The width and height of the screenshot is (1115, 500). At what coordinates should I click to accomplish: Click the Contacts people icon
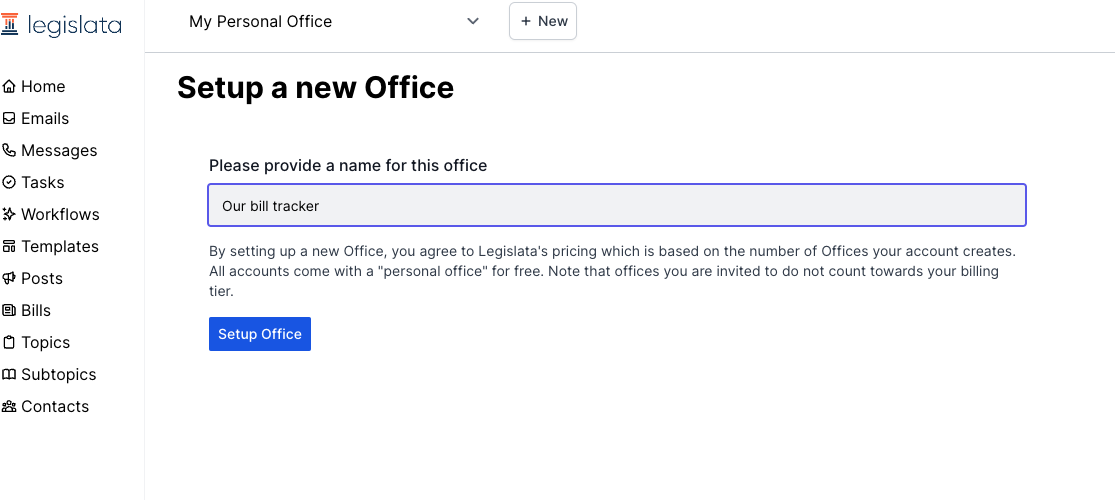coord(10,407)
